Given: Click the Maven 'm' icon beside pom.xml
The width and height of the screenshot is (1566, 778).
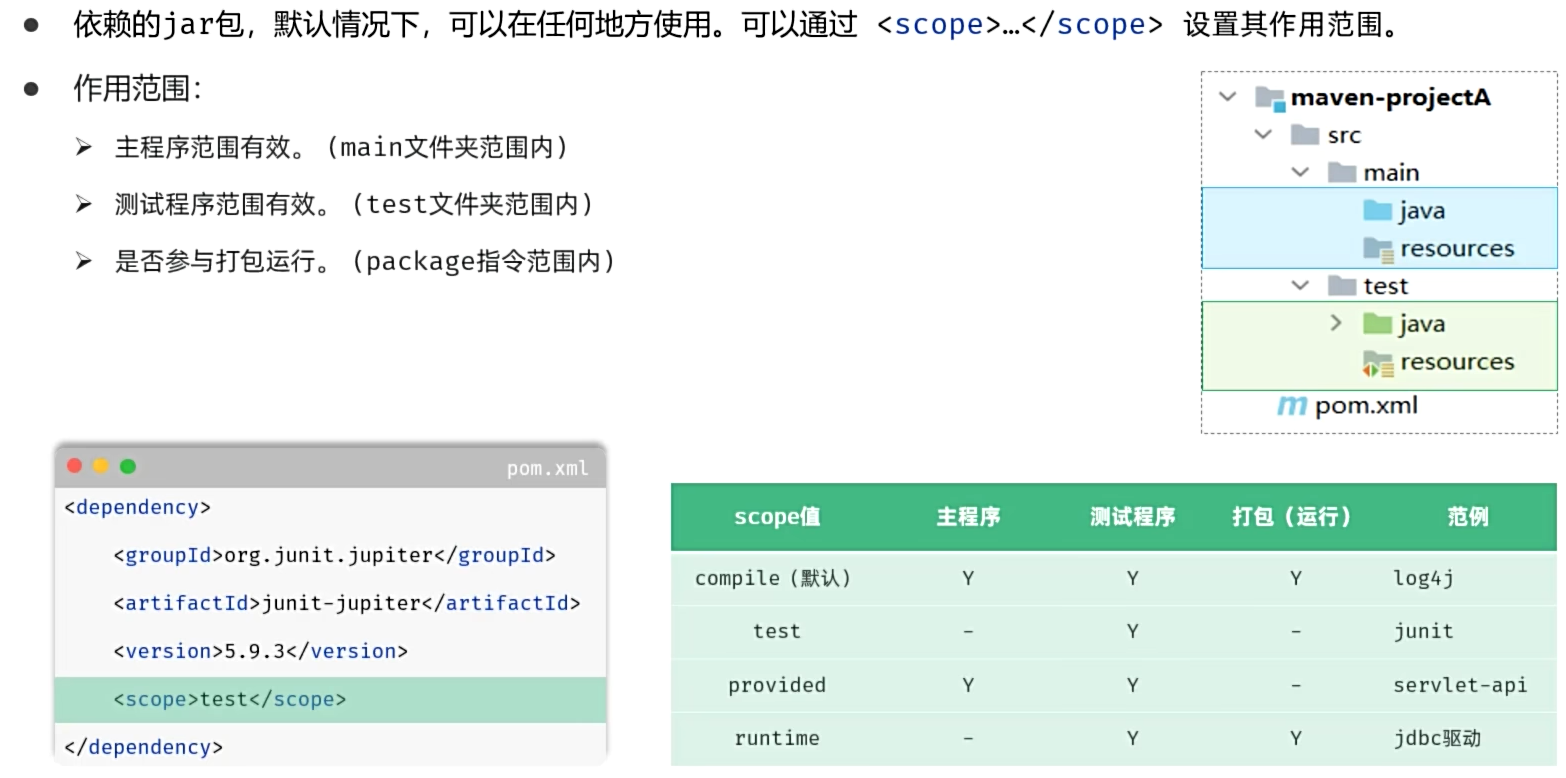Looking at the screenshot, I should point(1291,406).
